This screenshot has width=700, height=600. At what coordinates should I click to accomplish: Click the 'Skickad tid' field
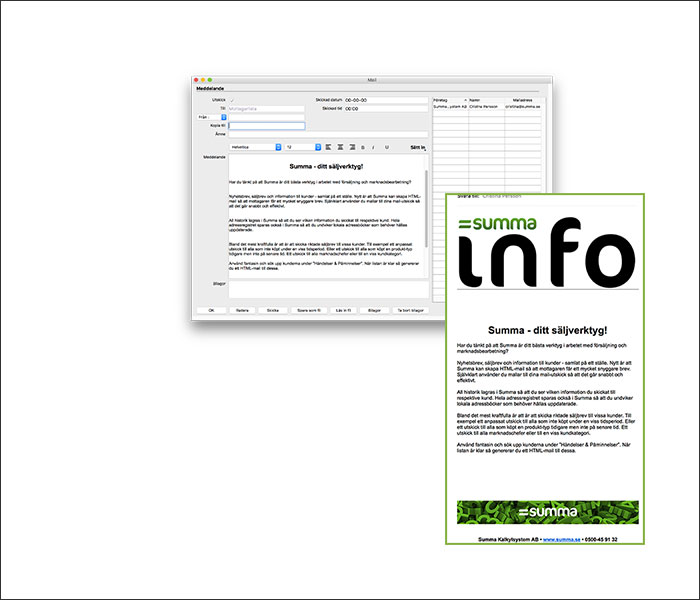pos(386,108)
